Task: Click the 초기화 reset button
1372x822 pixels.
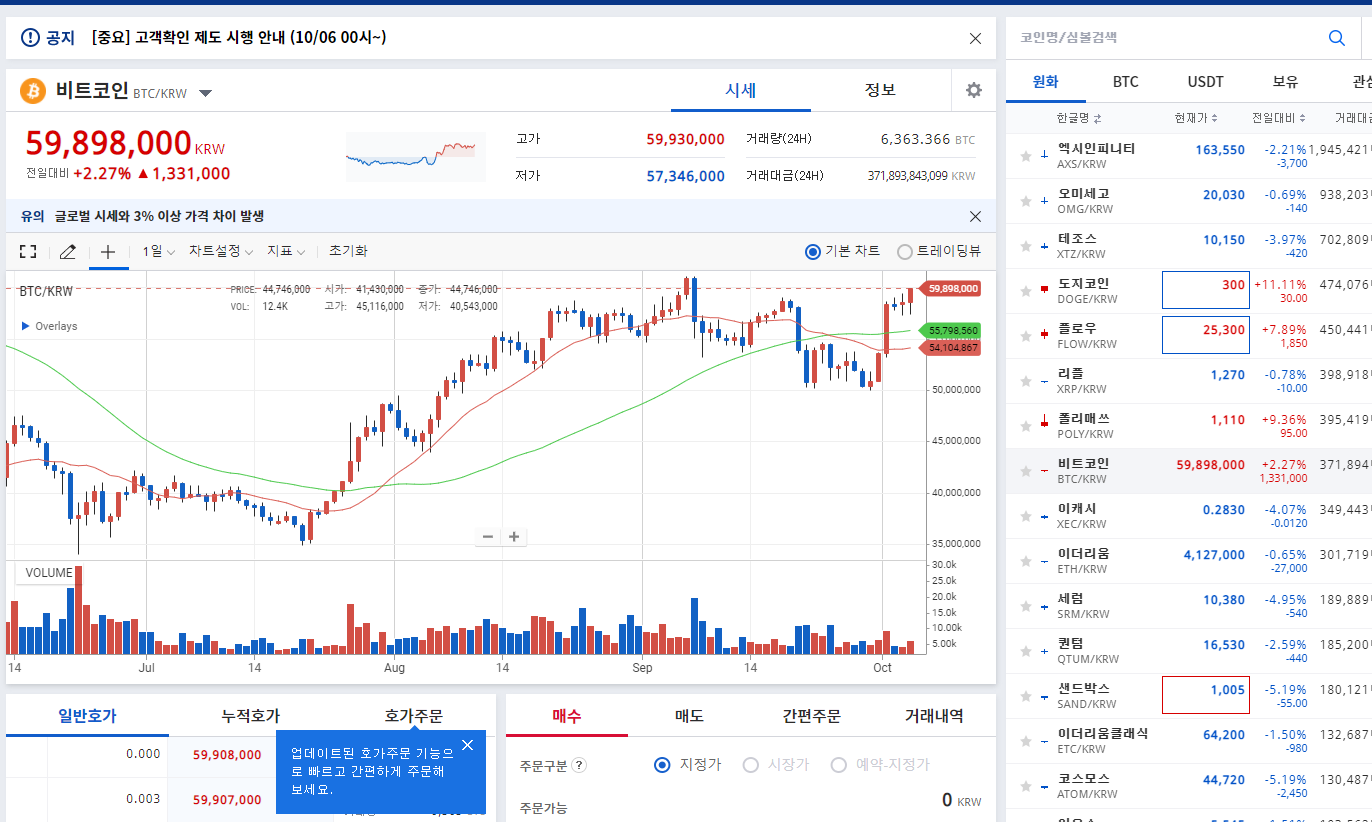Action: pyautogui.click(x=348, y=251)
